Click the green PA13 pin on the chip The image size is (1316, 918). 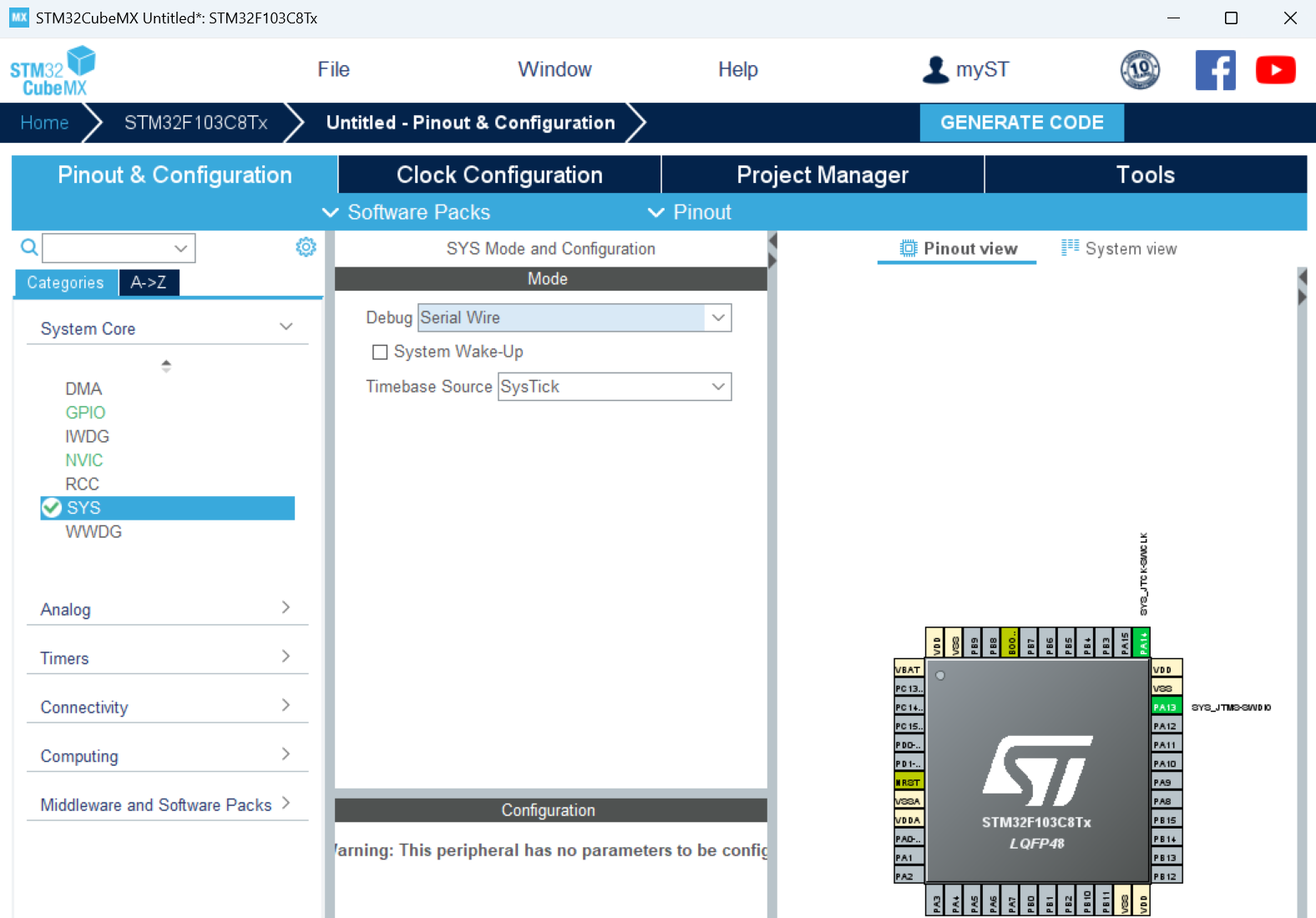click(x=1167, y=708)
